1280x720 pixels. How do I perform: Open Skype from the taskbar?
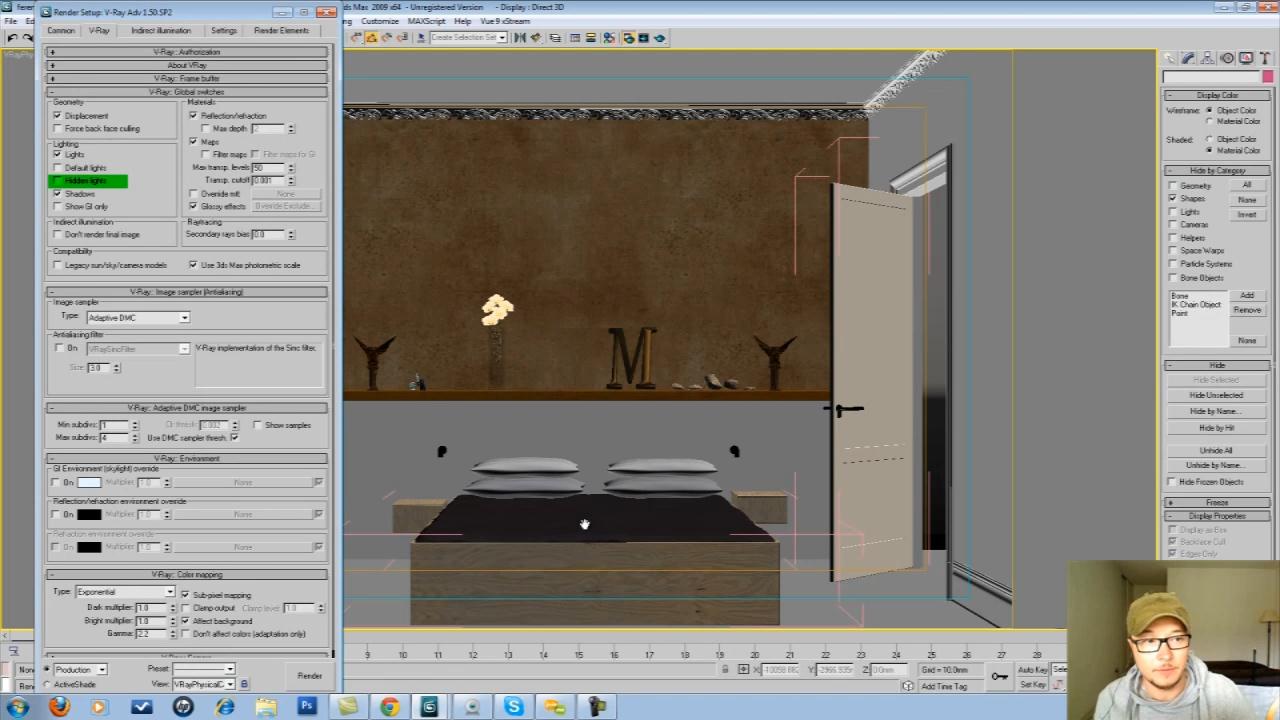tap(513, 707)
